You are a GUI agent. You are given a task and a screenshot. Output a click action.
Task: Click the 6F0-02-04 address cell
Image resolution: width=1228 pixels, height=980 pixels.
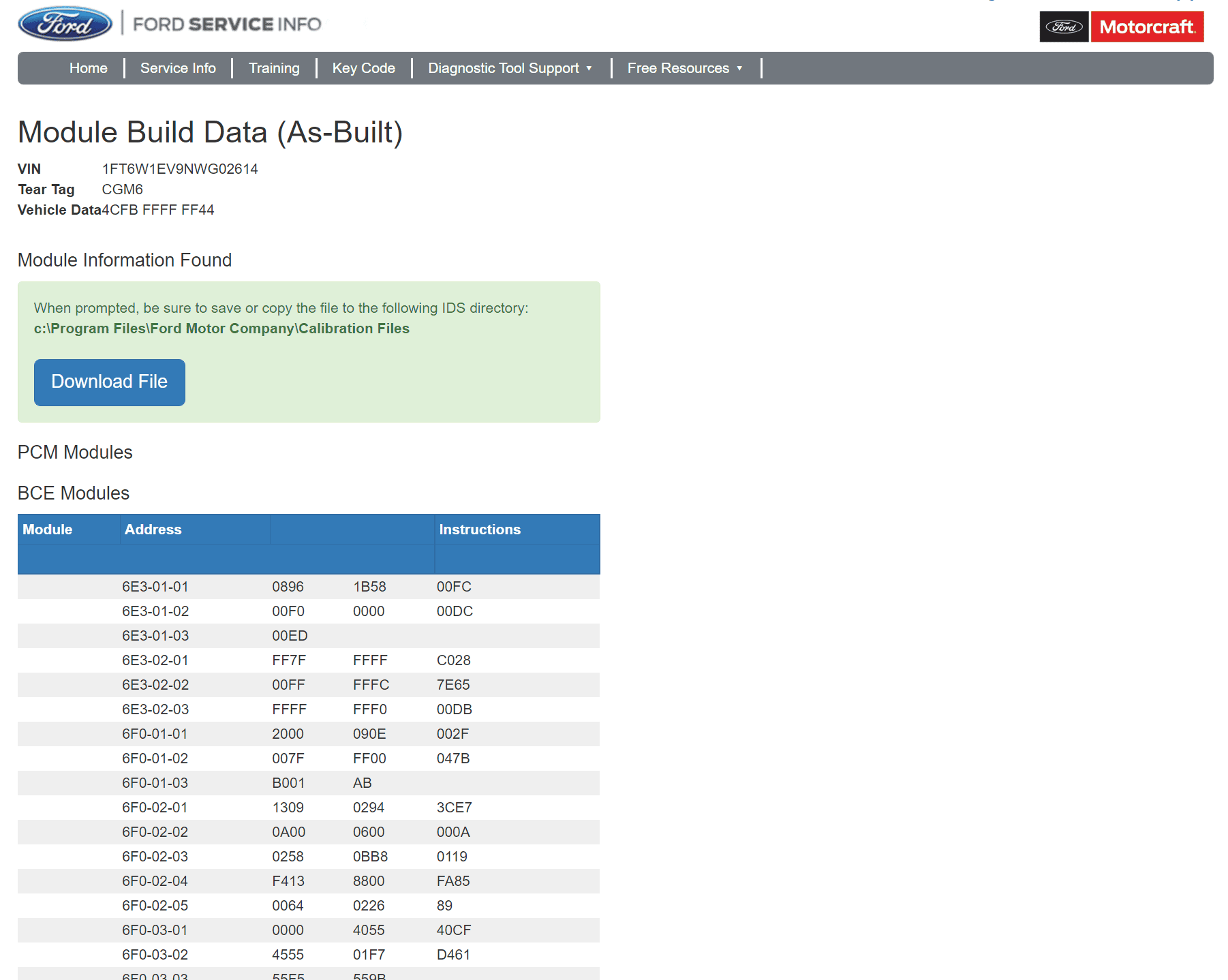click(155, 881)
